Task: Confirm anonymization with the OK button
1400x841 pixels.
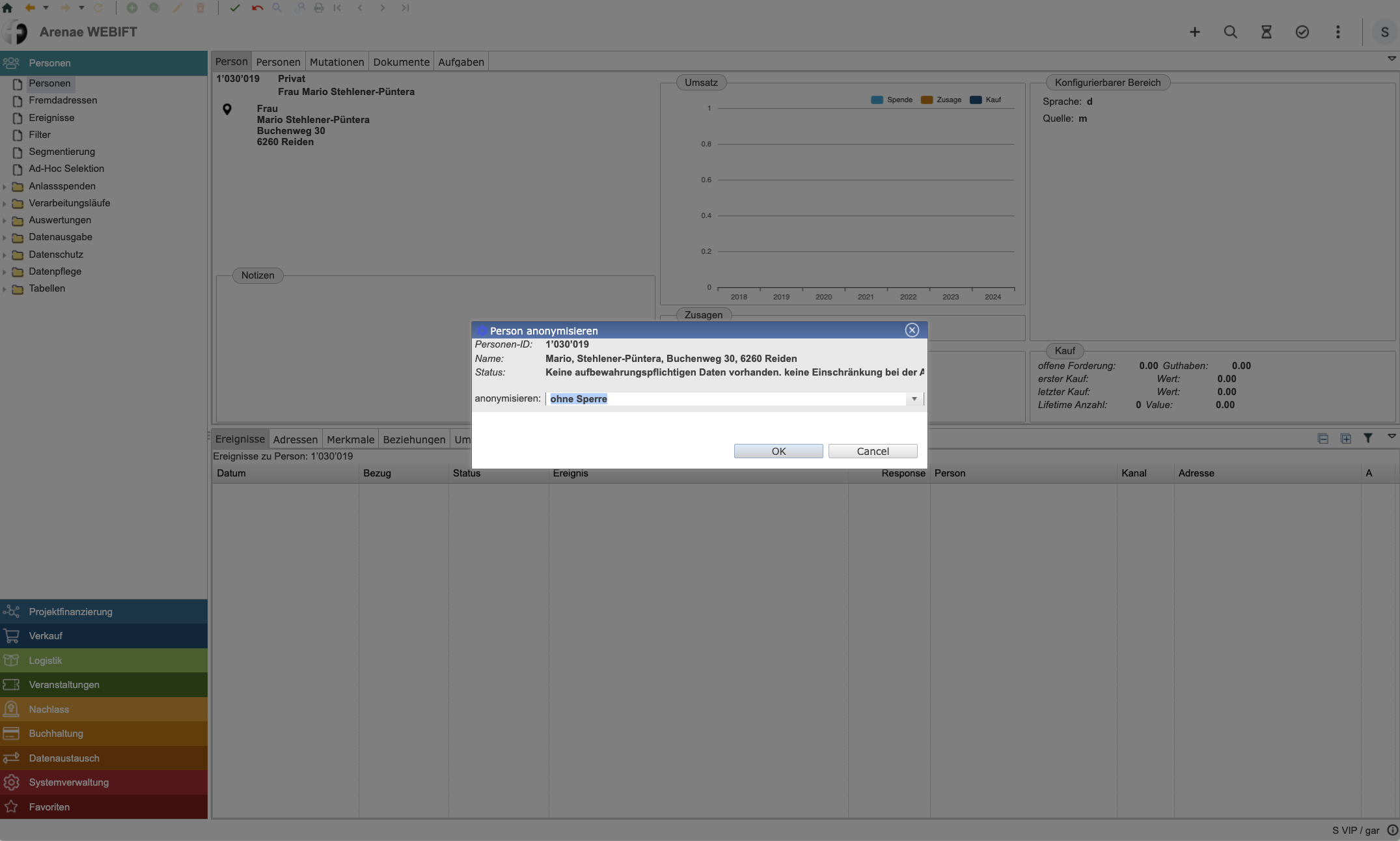Action: 778,451
